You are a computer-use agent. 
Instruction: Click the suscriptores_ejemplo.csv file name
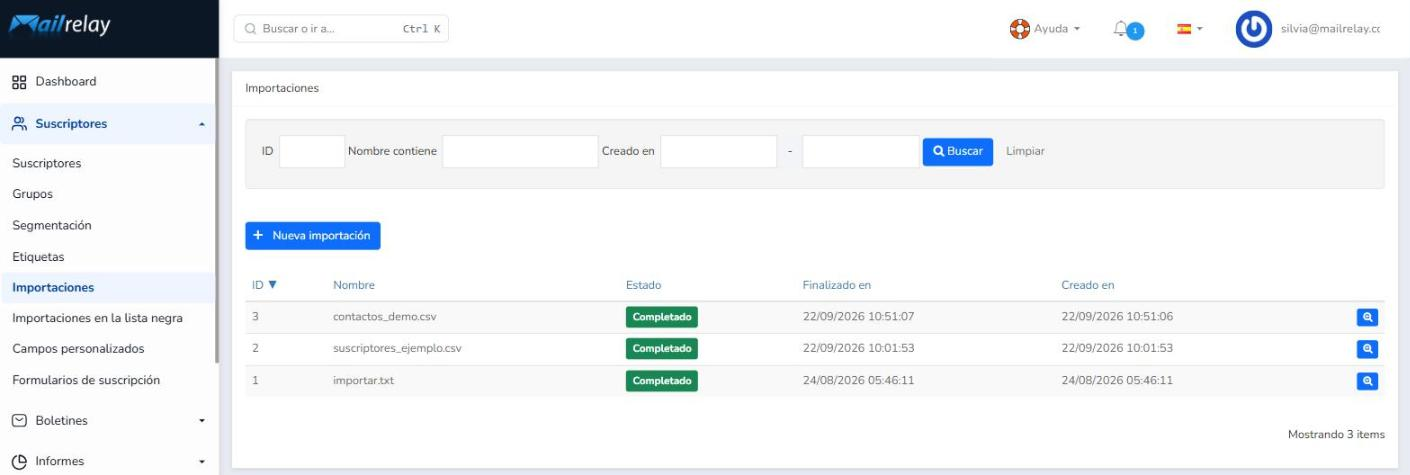pyautogui.click(x=397, y=349)
